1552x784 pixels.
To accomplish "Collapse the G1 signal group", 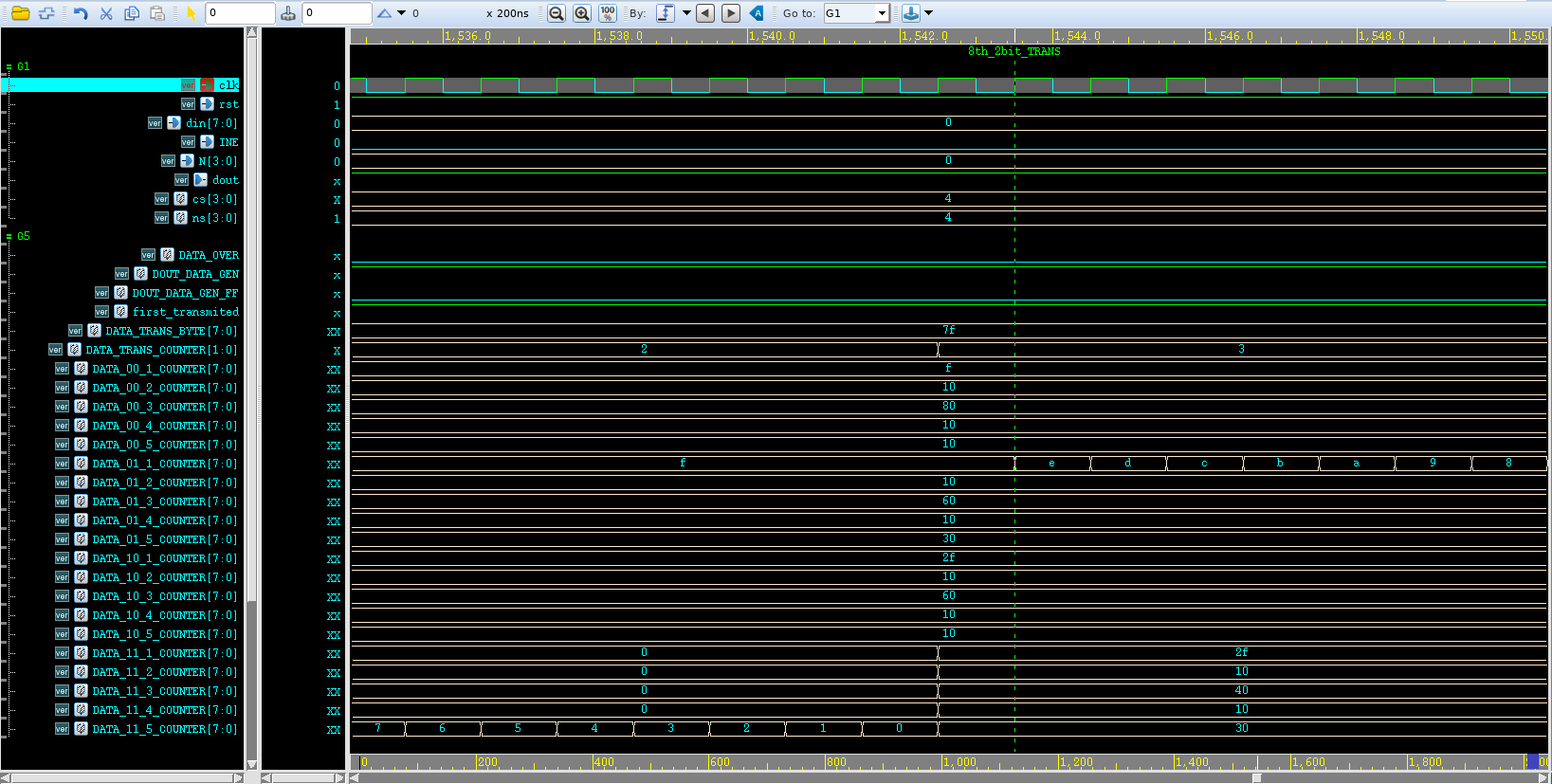I will coord(9,67).
